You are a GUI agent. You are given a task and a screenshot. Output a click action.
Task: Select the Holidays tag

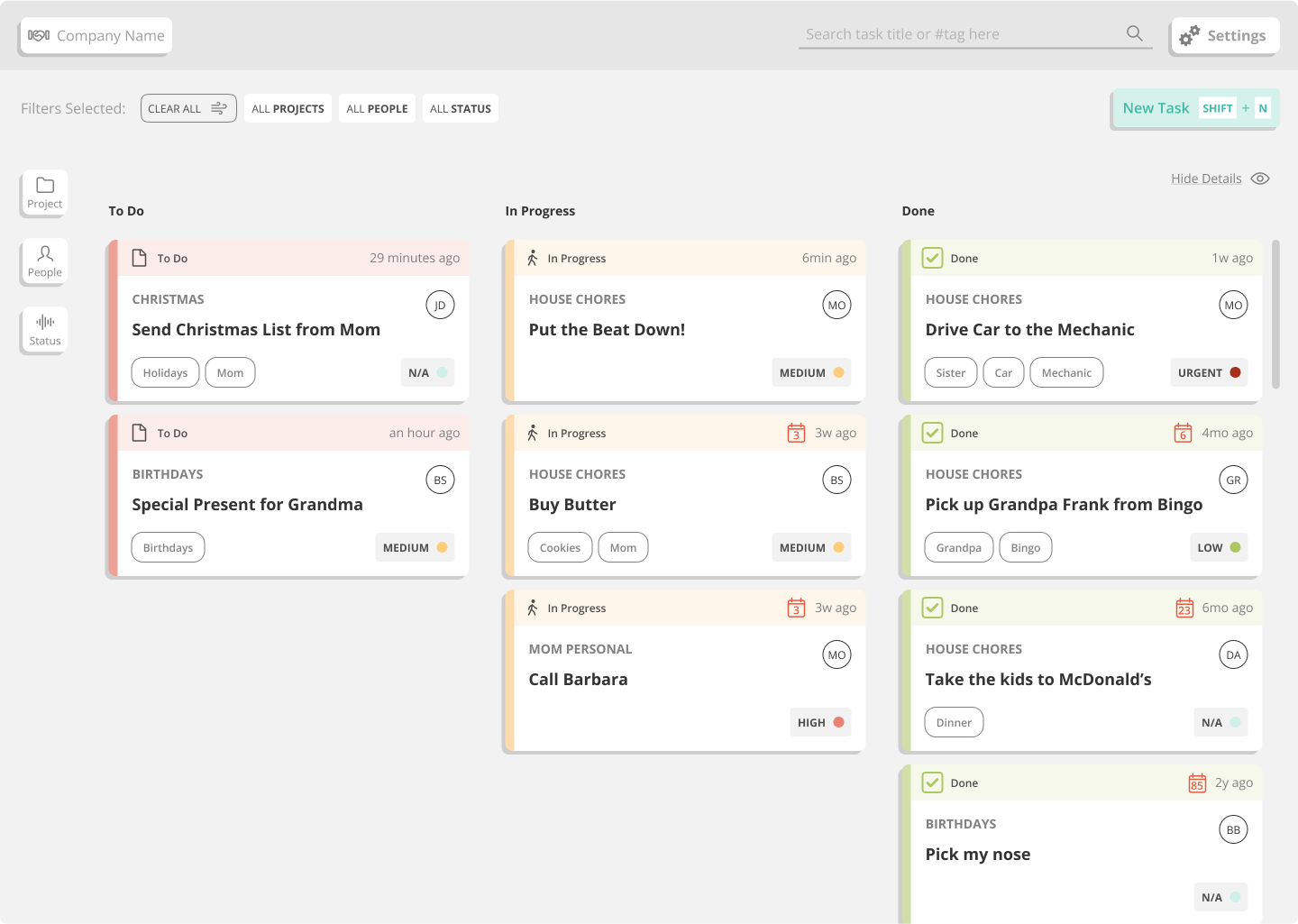pos(165,372)
